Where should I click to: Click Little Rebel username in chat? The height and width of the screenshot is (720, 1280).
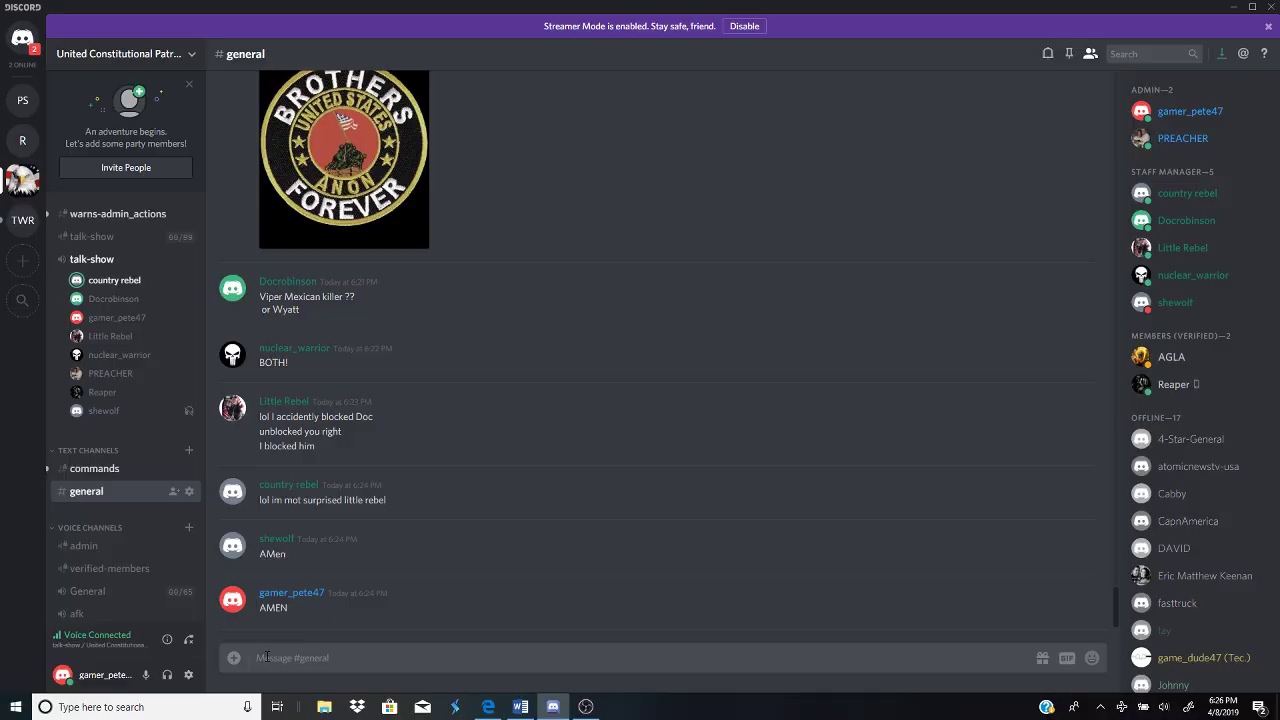pyautogui.click(x=284, y=402)
